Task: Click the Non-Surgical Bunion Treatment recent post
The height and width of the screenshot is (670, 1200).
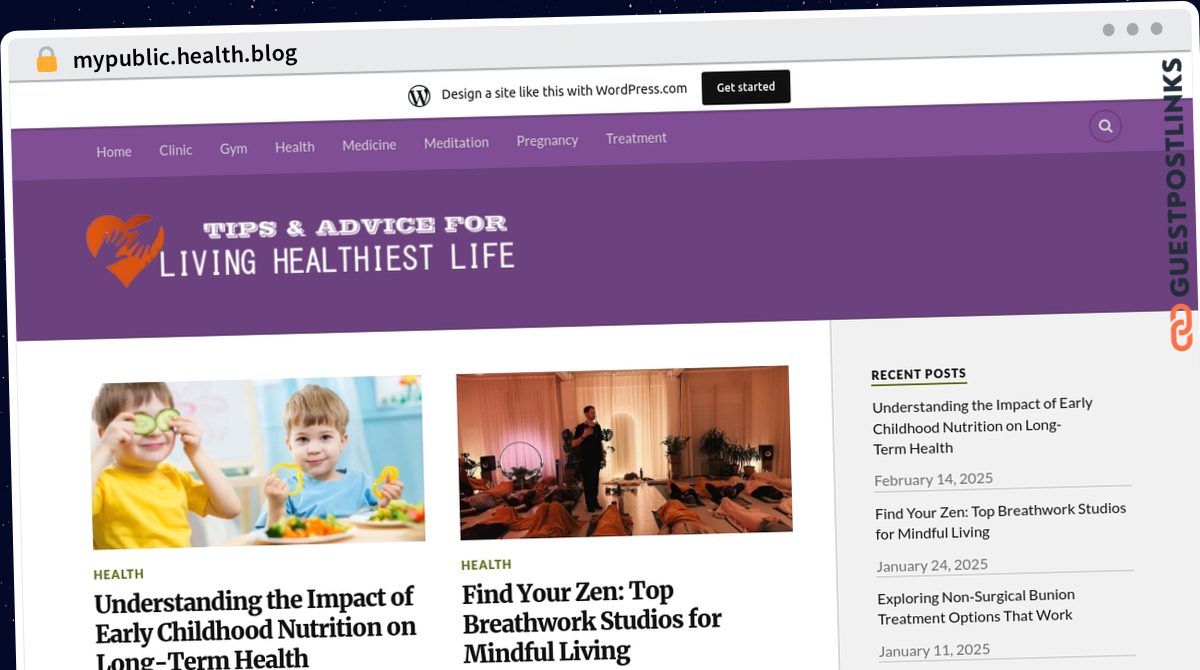Action: (976, 606)
